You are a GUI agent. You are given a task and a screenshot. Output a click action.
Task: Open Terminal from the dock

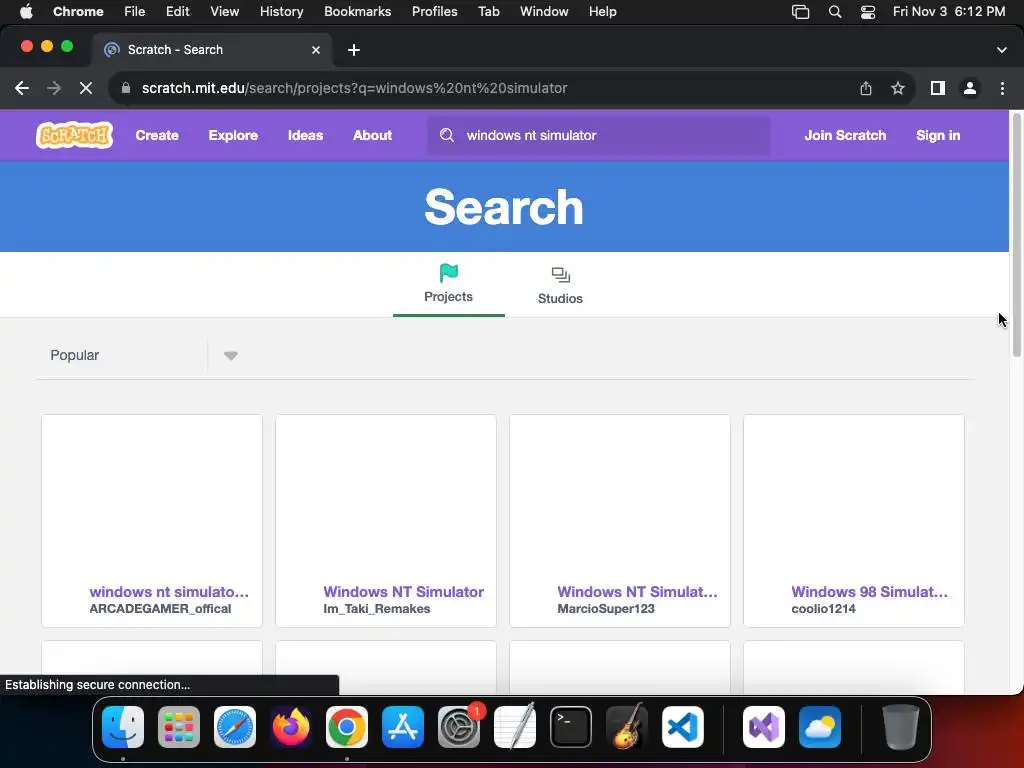pos(571,727)
